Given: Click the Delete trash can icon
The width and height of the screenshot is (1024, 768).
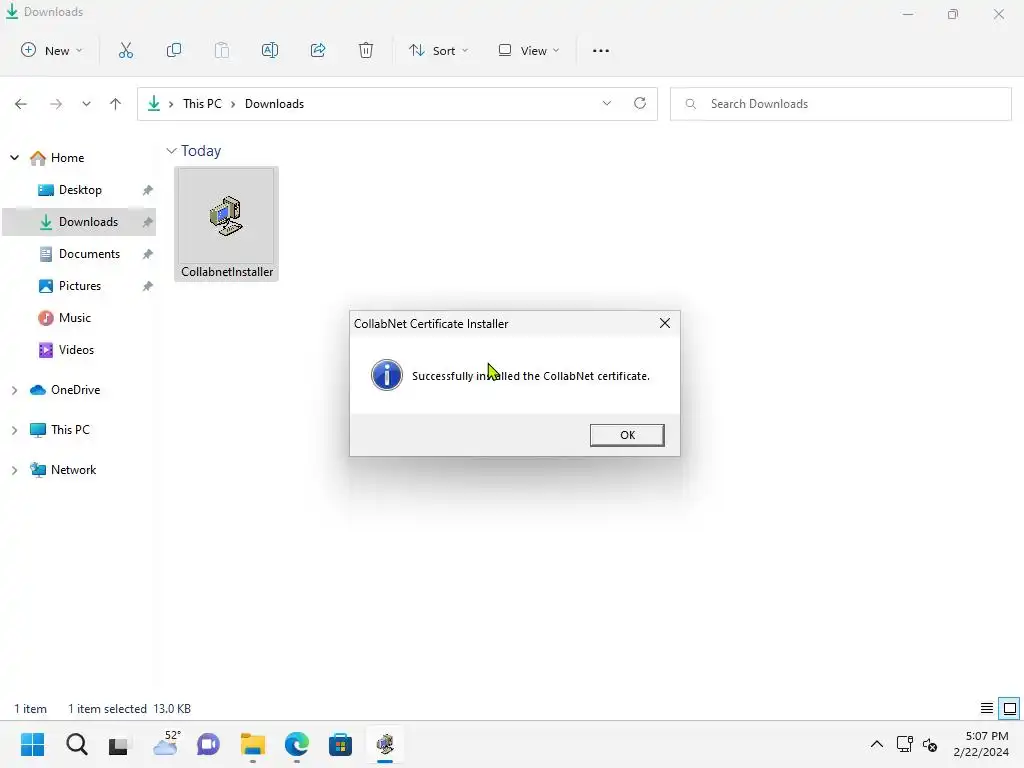Looking at the screenshot, I should tap(366, 50).
